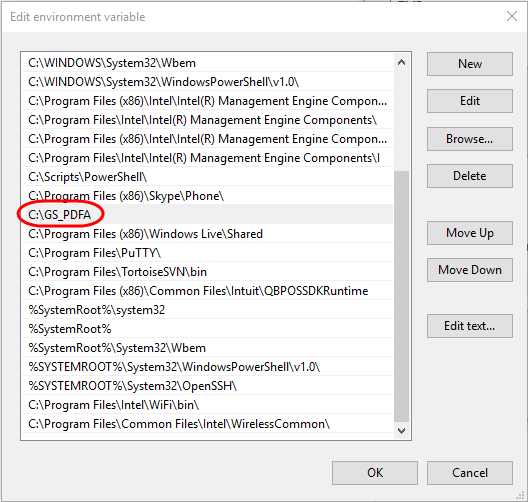Select the C:\Program Files\PuTTY\ entry
528x502 pixels.
[207, 253]
